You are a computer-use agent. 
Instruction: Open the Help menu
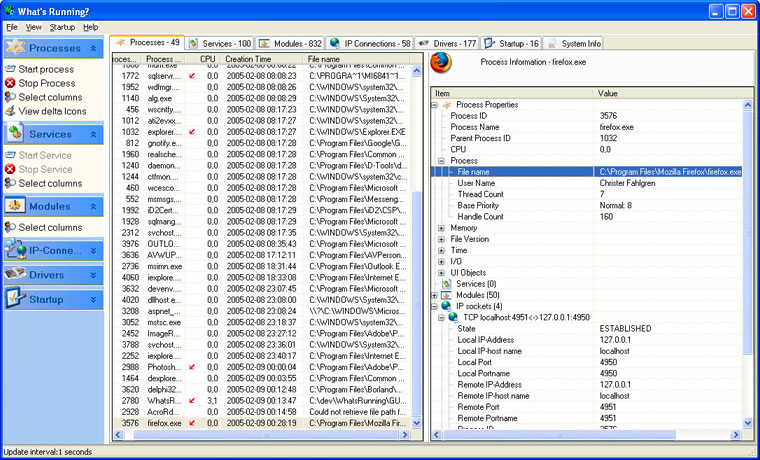(x=91, y=27)
